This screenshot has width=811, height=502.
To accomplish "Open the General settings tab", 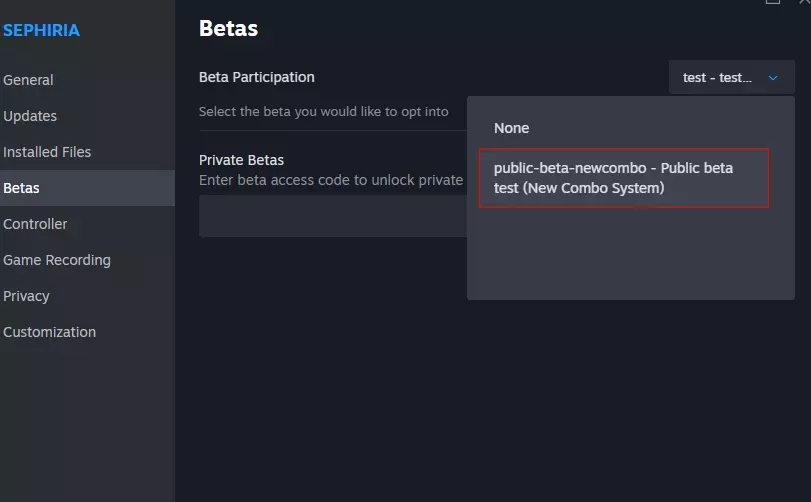I will 28,80.
